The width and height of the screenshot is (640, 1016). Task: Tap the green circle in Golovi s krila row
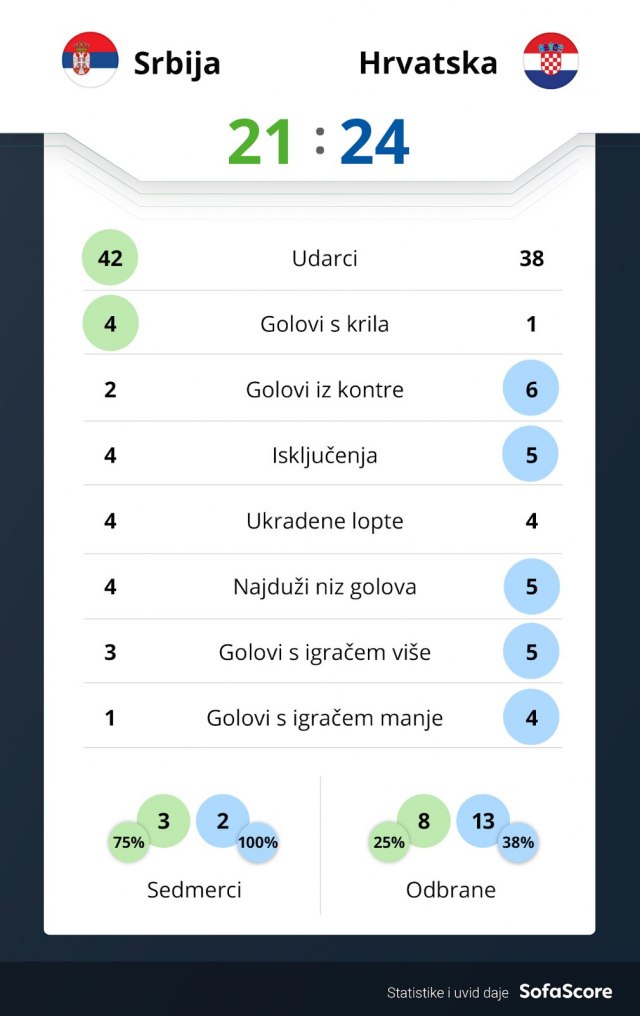pyautogui.click(x=110, y=323)
